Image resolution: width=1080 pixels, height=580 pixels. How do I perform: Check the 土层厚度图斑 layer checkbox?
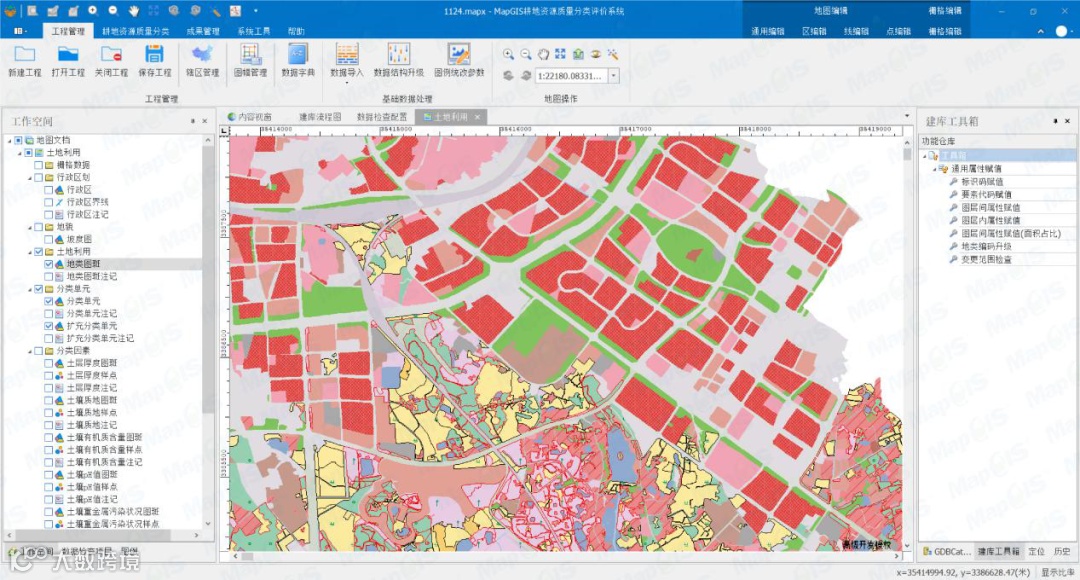[x=49, y=363]
